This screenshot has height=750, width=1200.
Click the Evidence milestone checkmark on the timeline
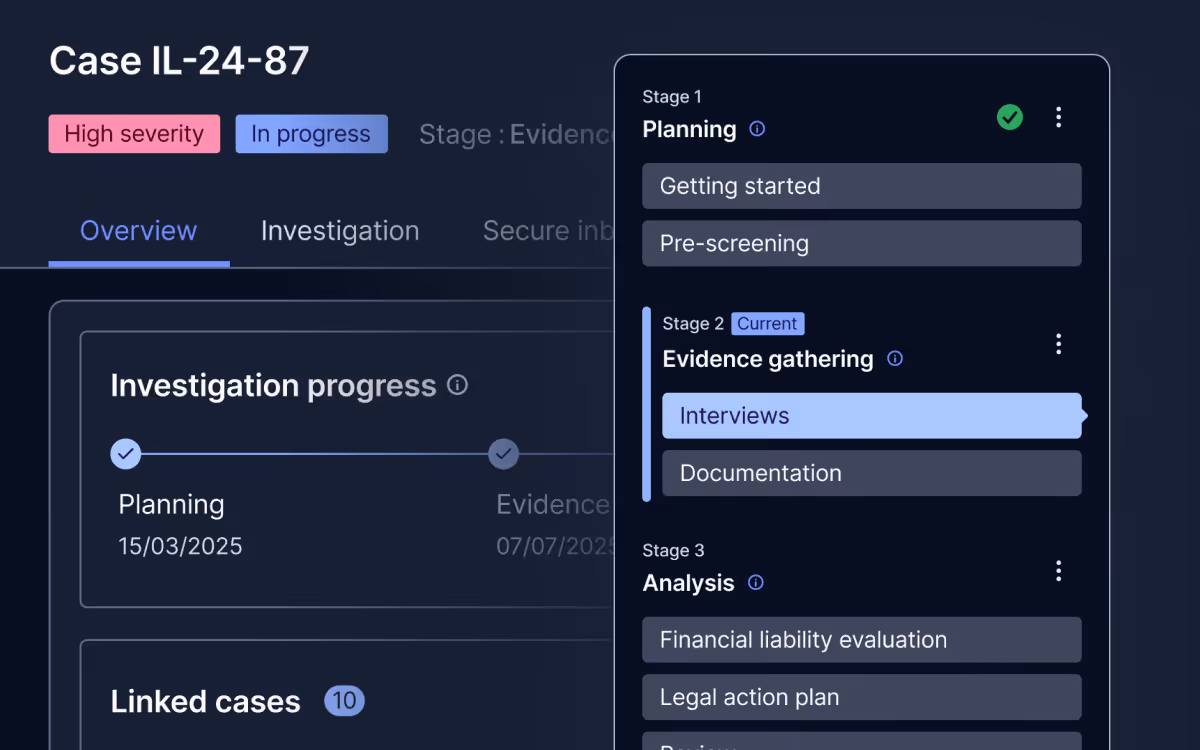click(503, 454)
